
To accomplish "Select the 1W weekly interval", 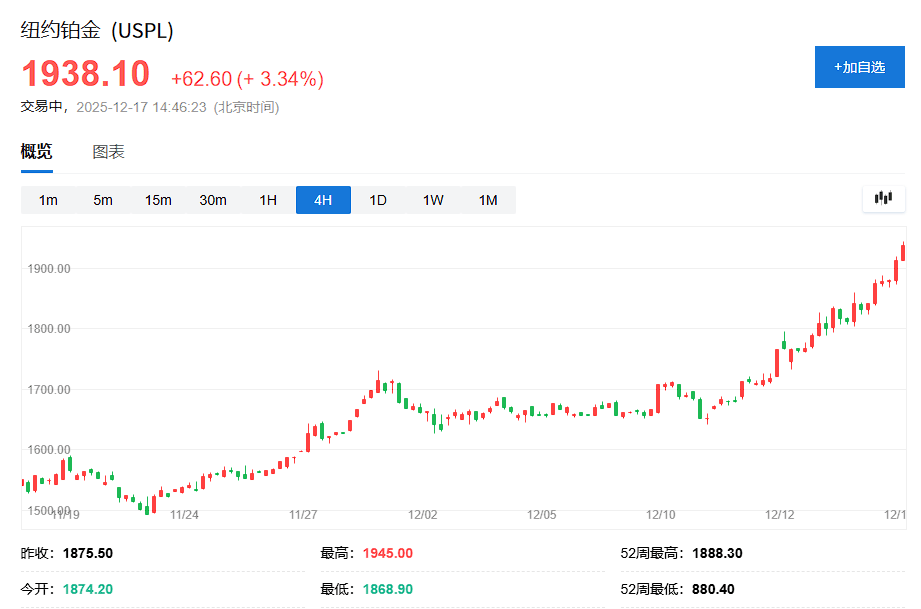I will click(433, 200).
